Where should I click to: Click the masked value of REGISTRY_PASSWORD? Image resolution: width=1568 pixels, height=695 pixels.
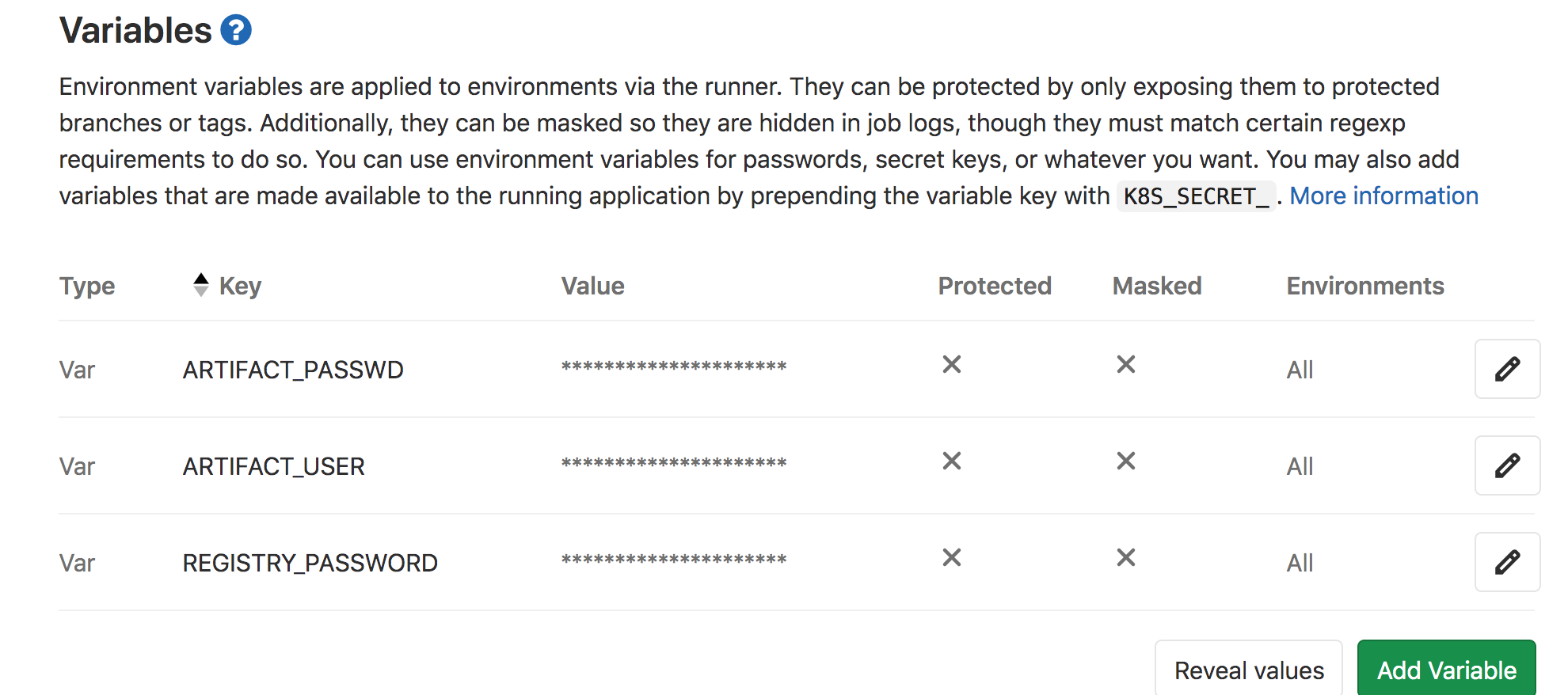pyautogui.click(x=673, y=560)
